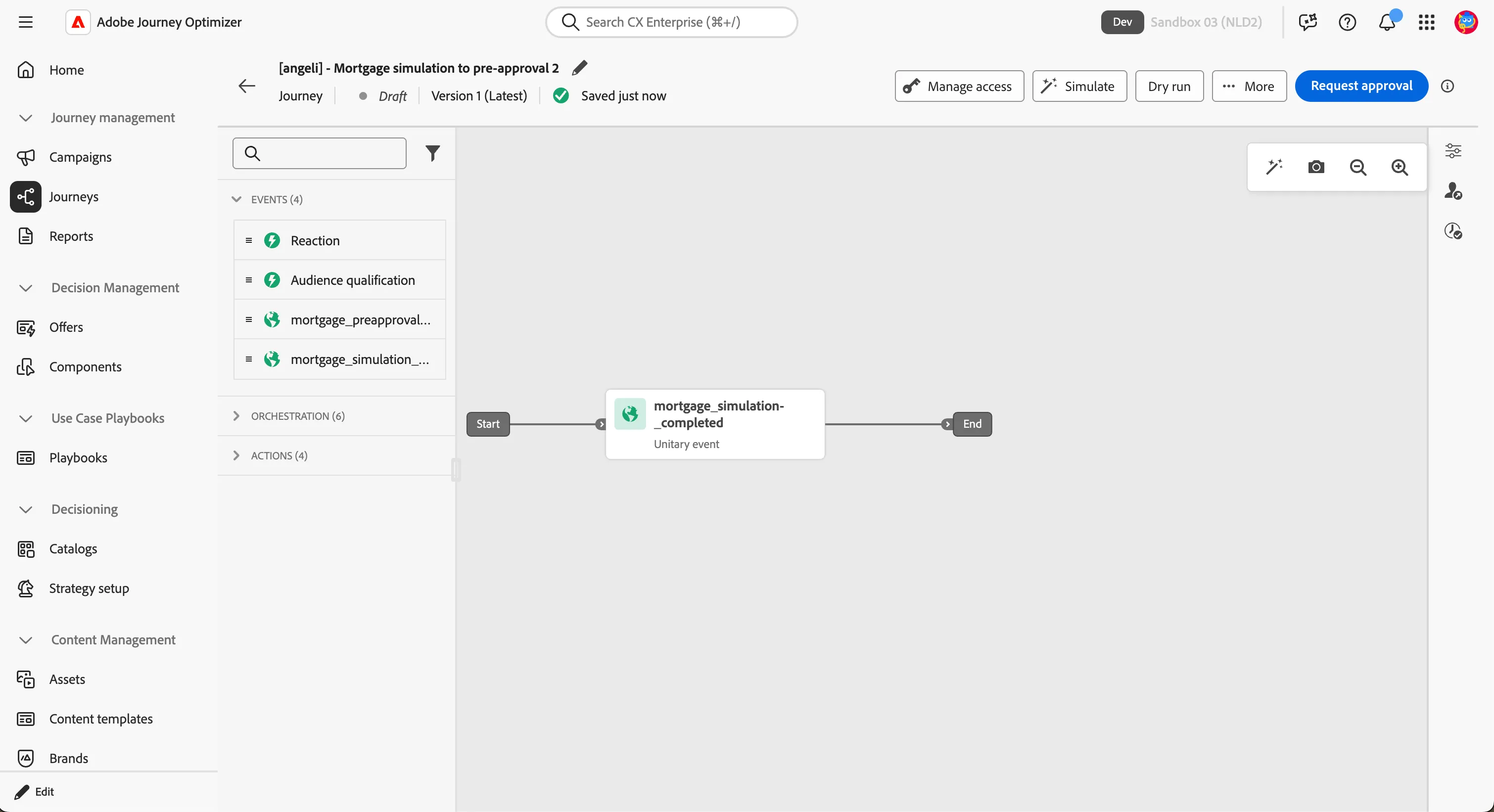Click the filter funnel icon in palette
The height and width of the screenshot is (812, 1494).
[433, 153]
